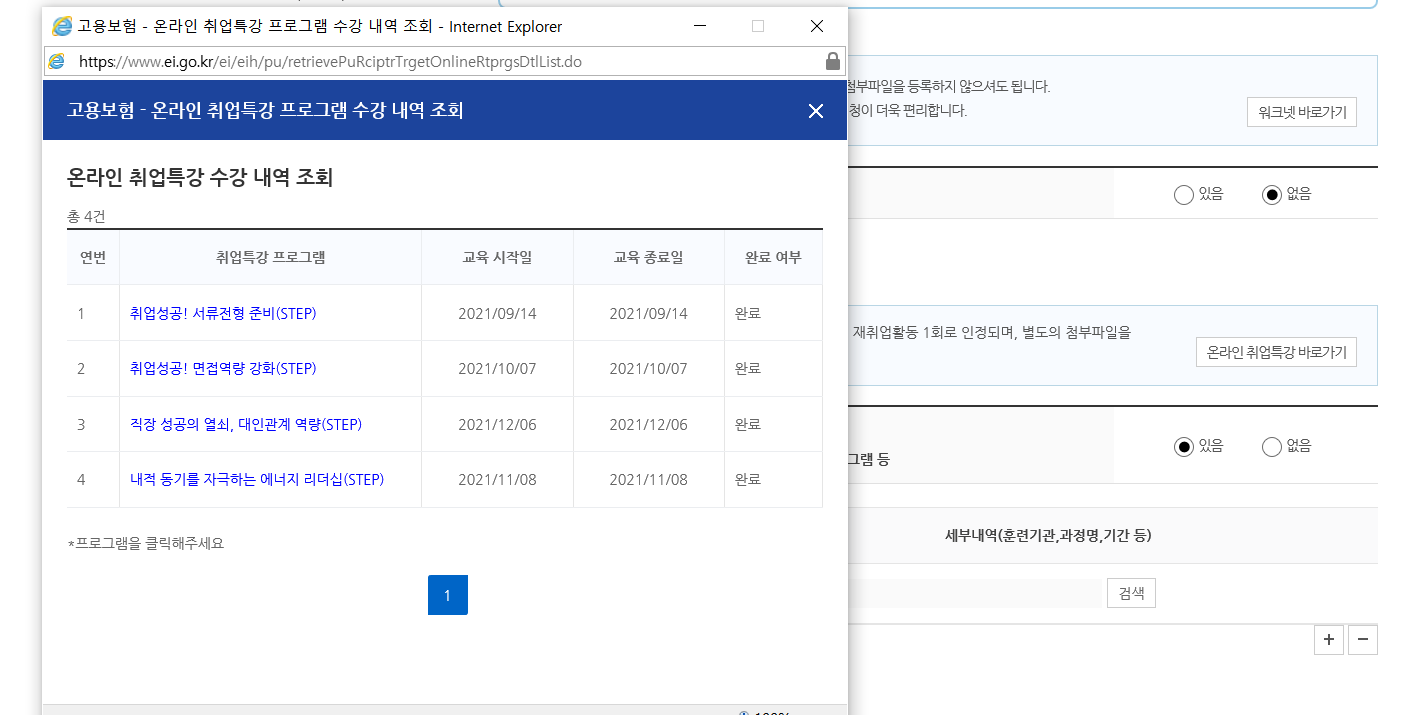Click the address bar page icon
The width and height of the screenshot is (1409, 715).
point(57,61)
